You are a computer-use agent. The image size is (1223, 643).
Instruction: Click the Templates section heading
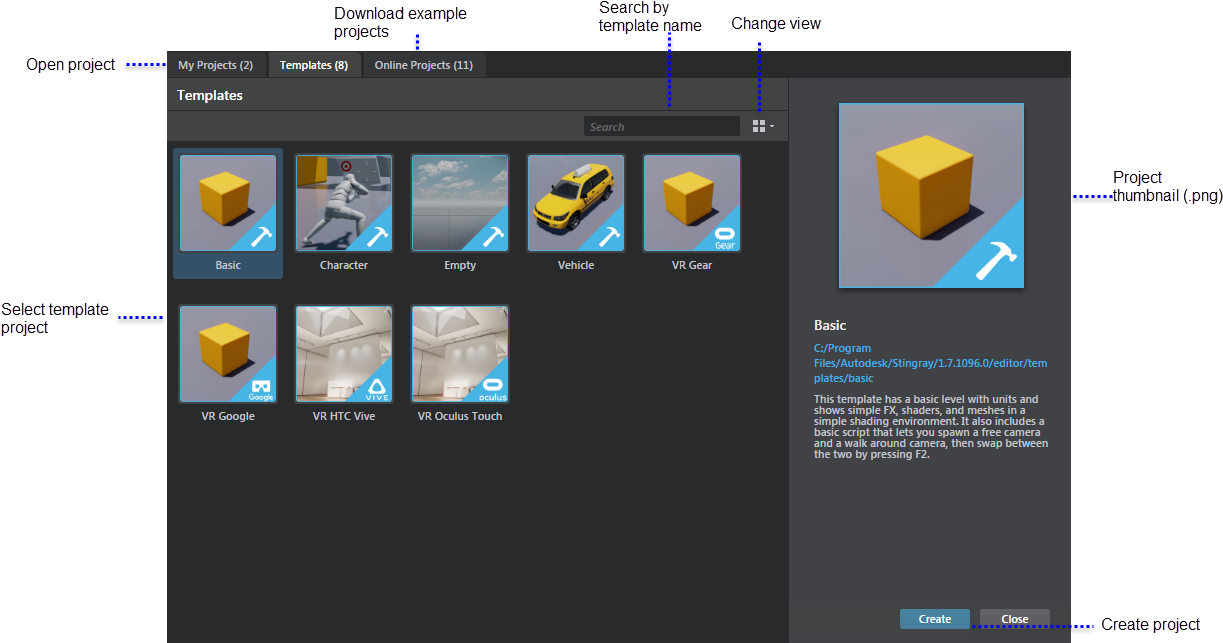(210, 96)
